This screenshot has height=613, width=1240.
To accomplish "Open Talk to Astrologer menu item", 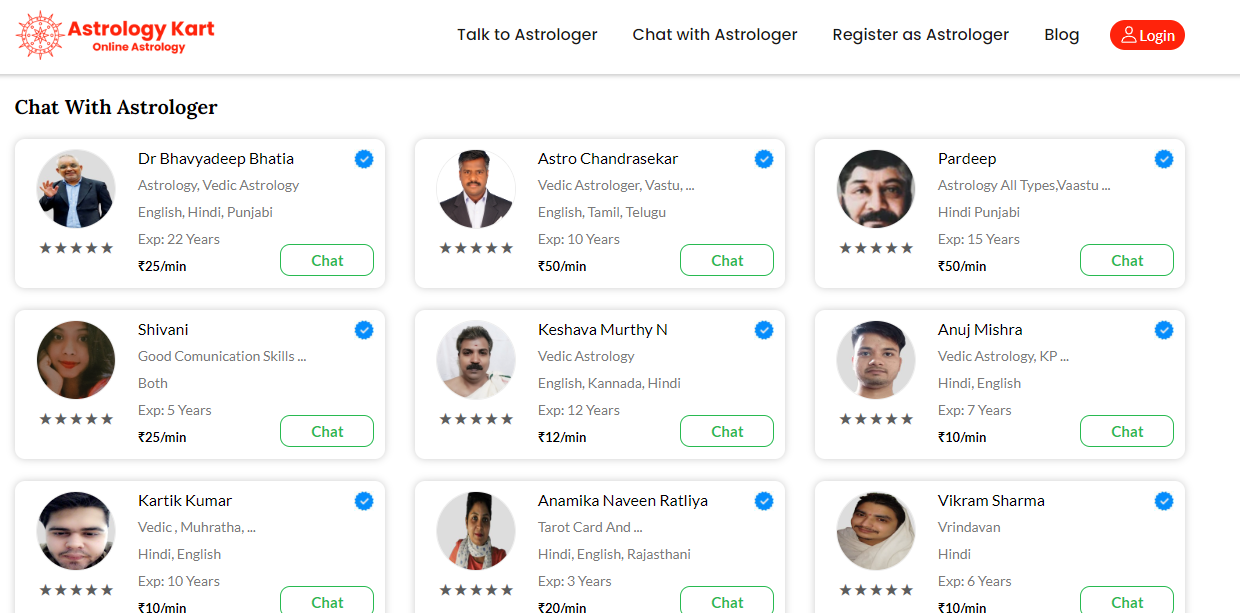I will [527, 35].
